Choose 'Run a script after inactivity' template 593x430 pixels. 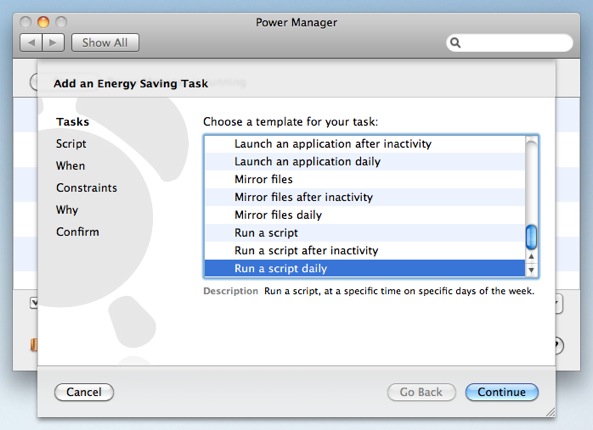[x=365, y=250]
